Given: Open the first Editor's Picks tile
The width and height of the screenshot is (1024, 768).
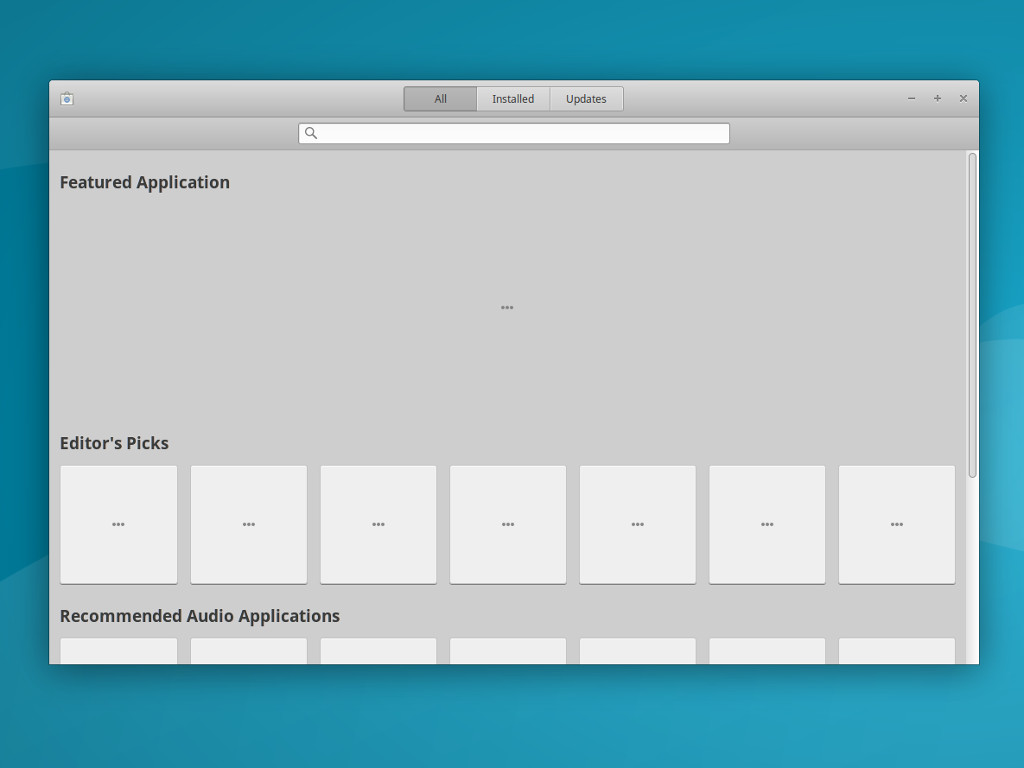Looking at the screenshot, I should click(119, 524).
